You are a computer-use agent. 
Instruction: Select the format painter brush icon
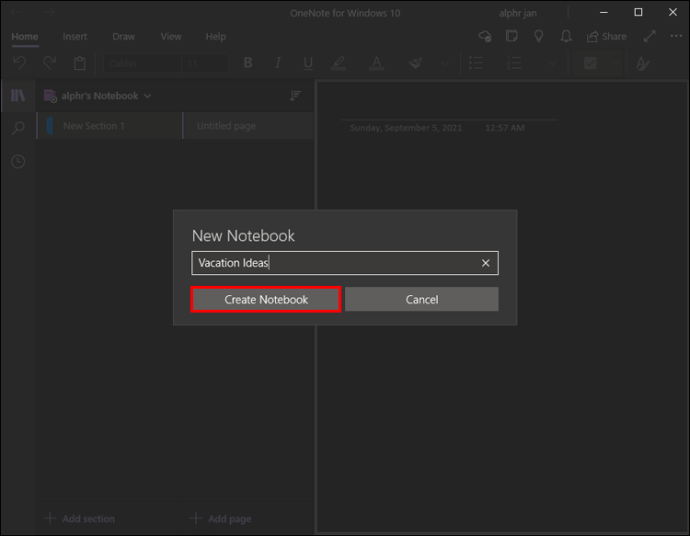click(x=415, y=63)
